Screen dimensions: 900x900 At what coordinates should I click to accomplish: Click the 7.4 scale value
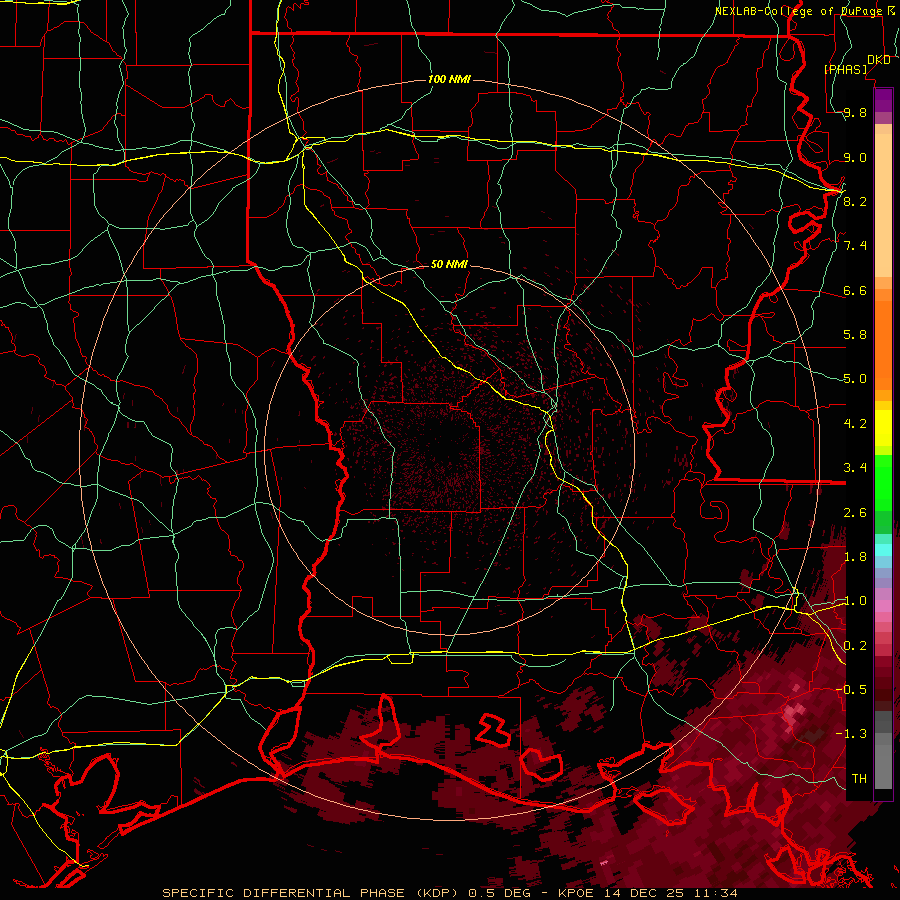point(855,246)
